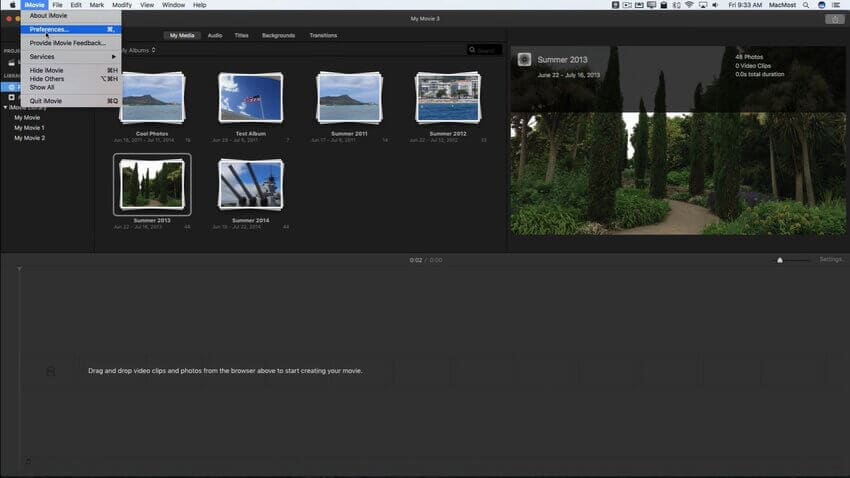Click the share button in the window toolbar
The width and height of the screenshot is (850, 478).
[x=835, y=19]
